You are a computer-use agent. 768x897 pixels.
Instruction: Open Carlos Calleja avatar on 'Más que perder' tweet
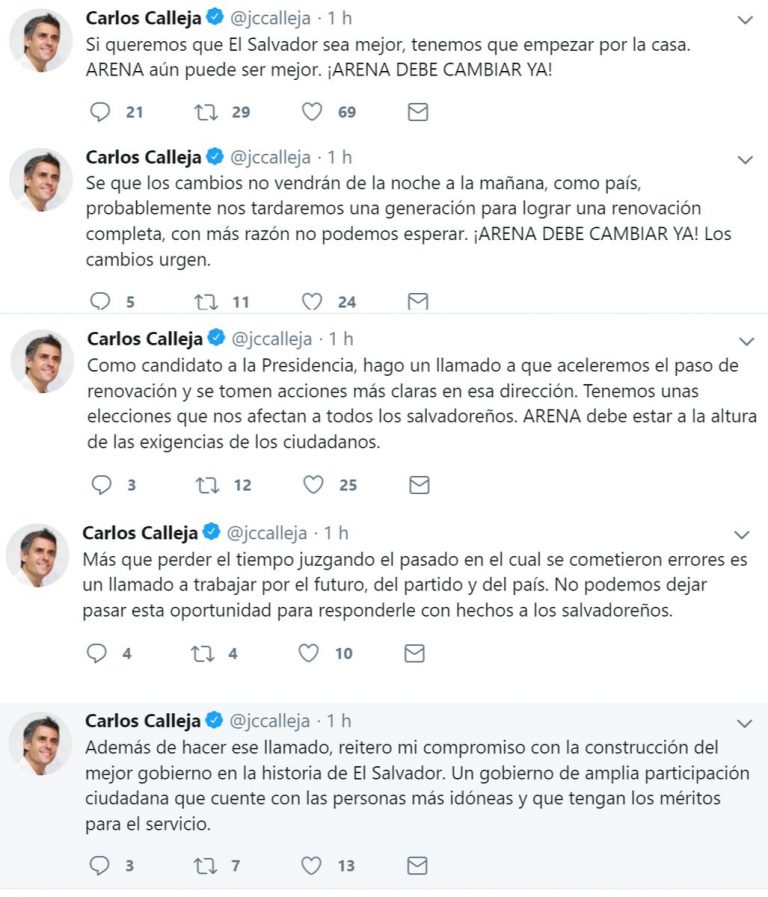[38, 555]
